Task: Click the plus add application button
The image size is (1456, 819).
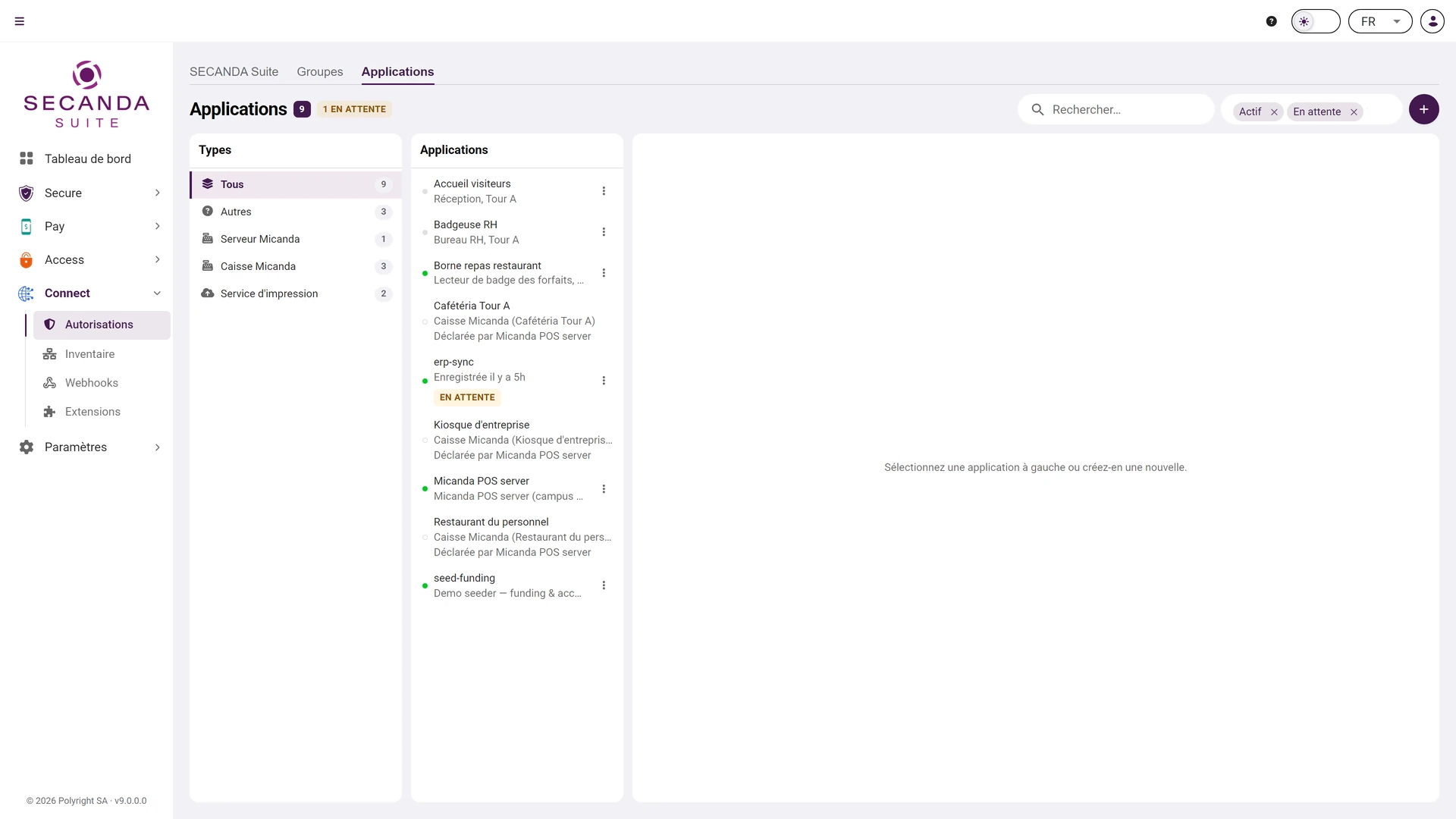Action: tap(1423, 109)
